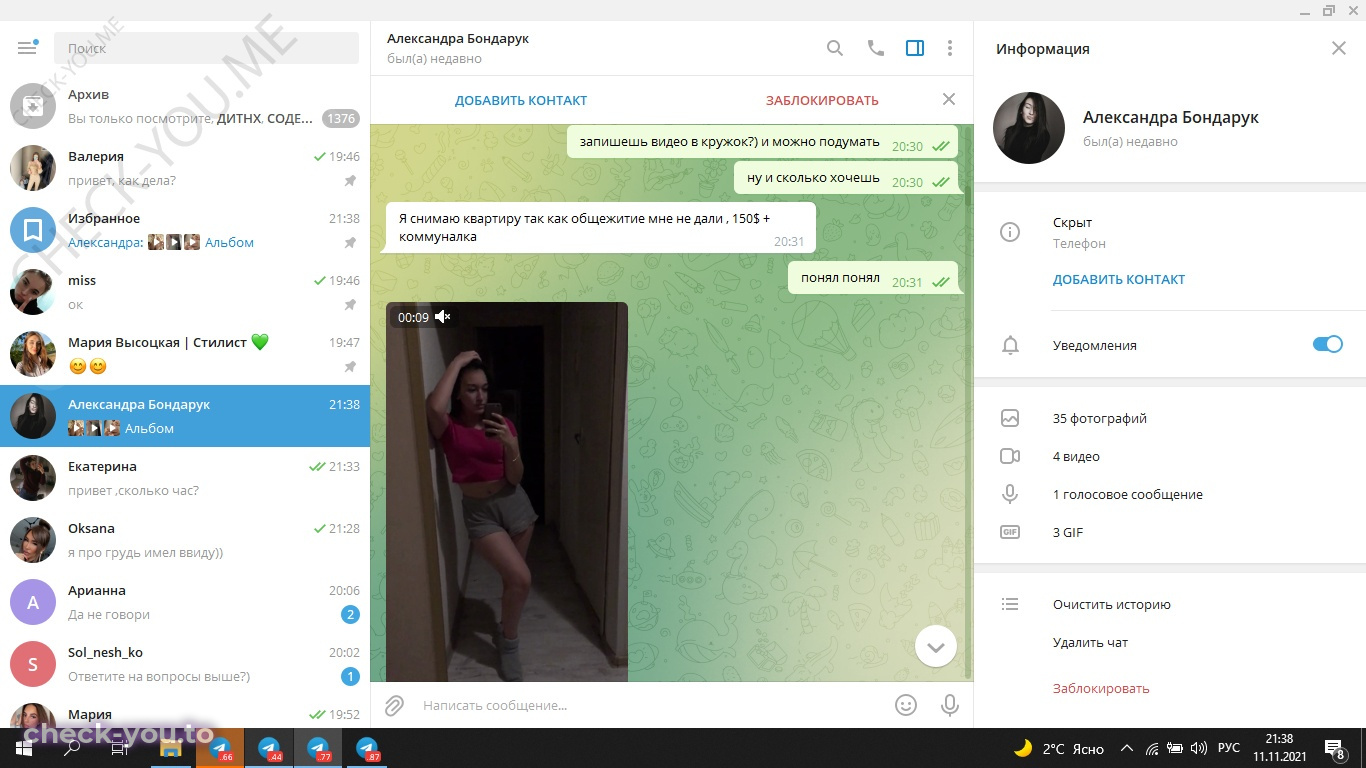Click the Арианна letter A avatar
Viewport: 1366px width, 768px height.
(x=33, y=602)
